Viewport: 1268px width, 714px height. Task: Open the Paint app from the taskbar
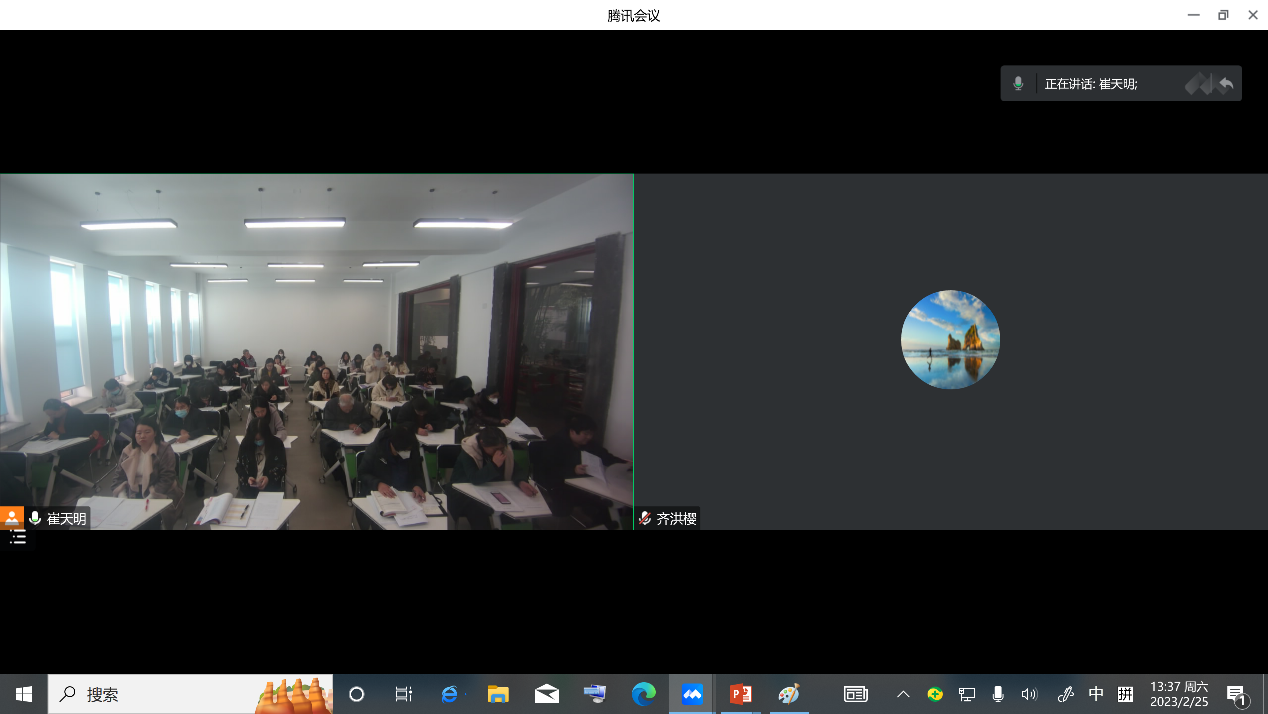pyautogui.click(x=789, y=694)
